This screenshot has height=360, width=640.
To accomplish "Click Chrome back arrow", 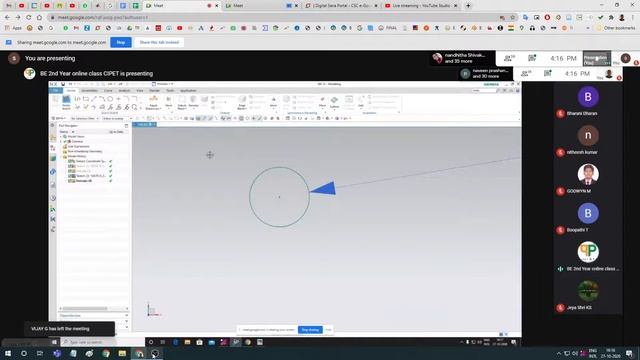I will [x=7, y=17].
